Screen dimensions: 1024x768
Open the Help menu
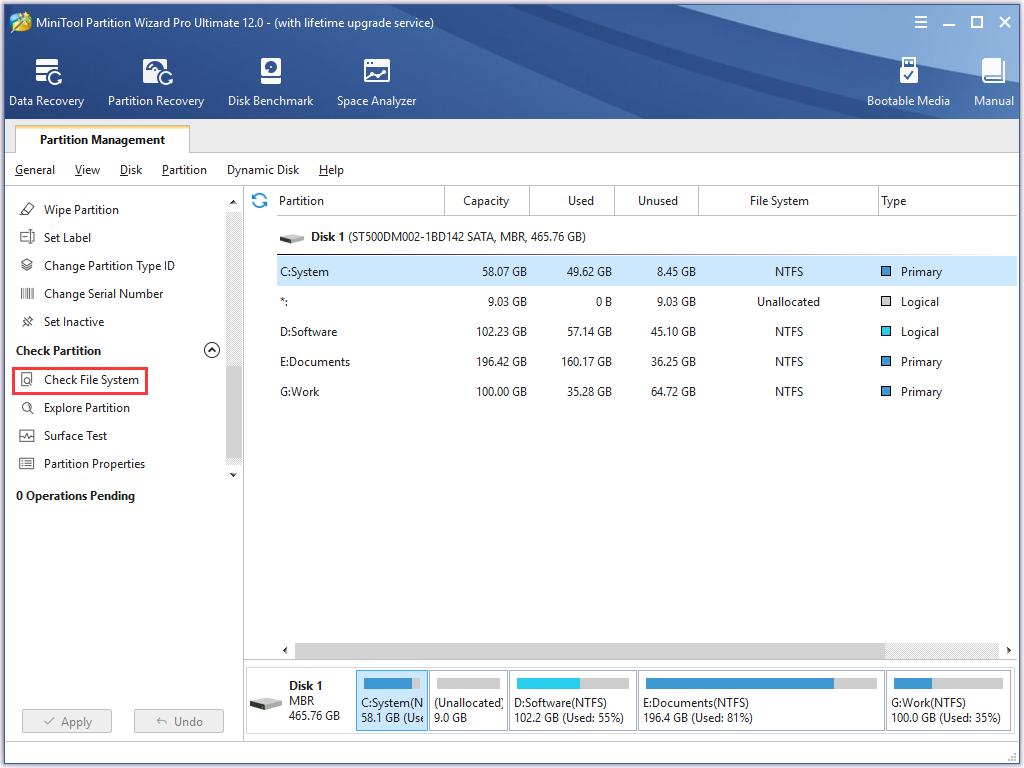[331, 170]
